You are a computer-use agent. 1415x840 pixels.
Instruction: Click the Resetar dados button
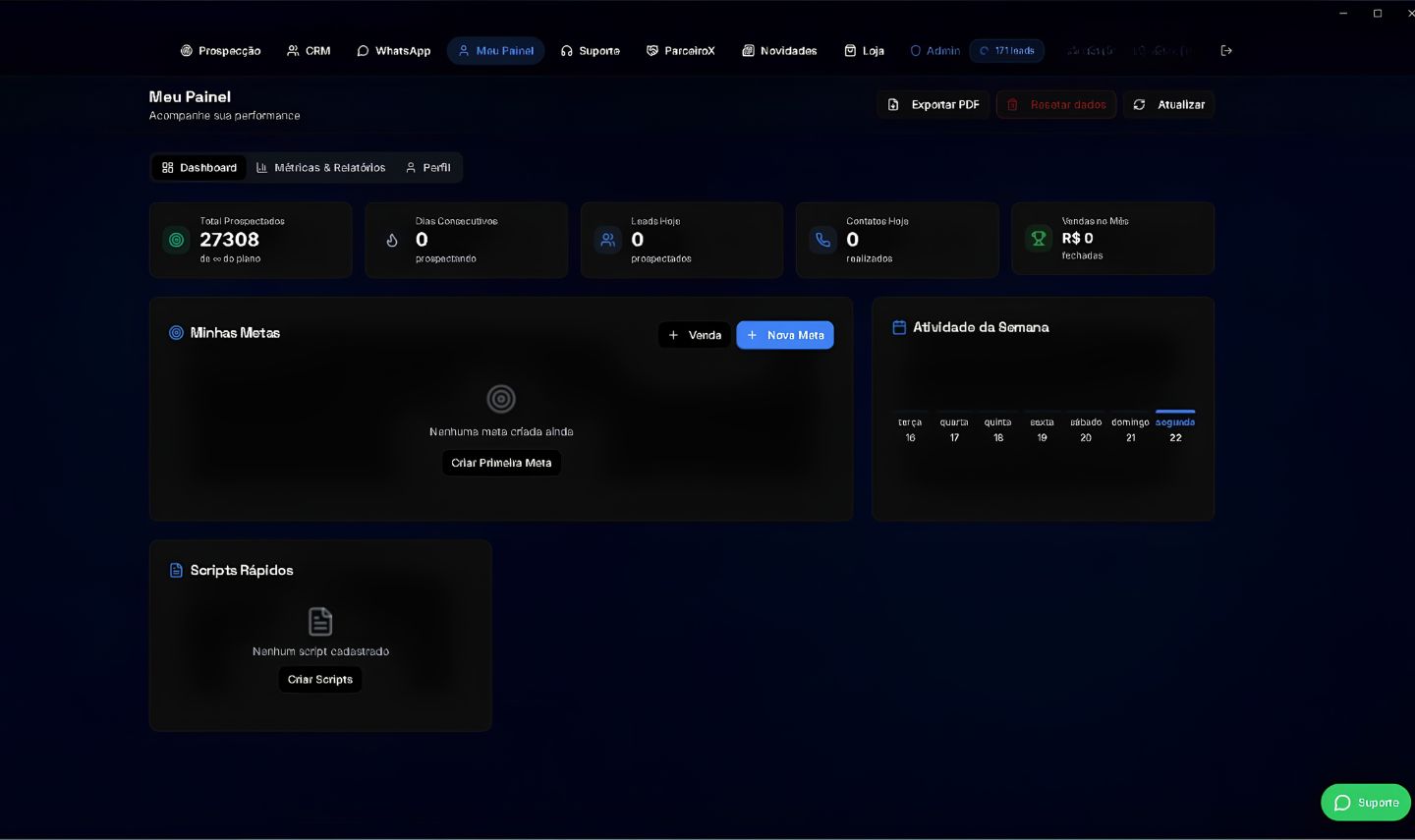[1056, 105]
